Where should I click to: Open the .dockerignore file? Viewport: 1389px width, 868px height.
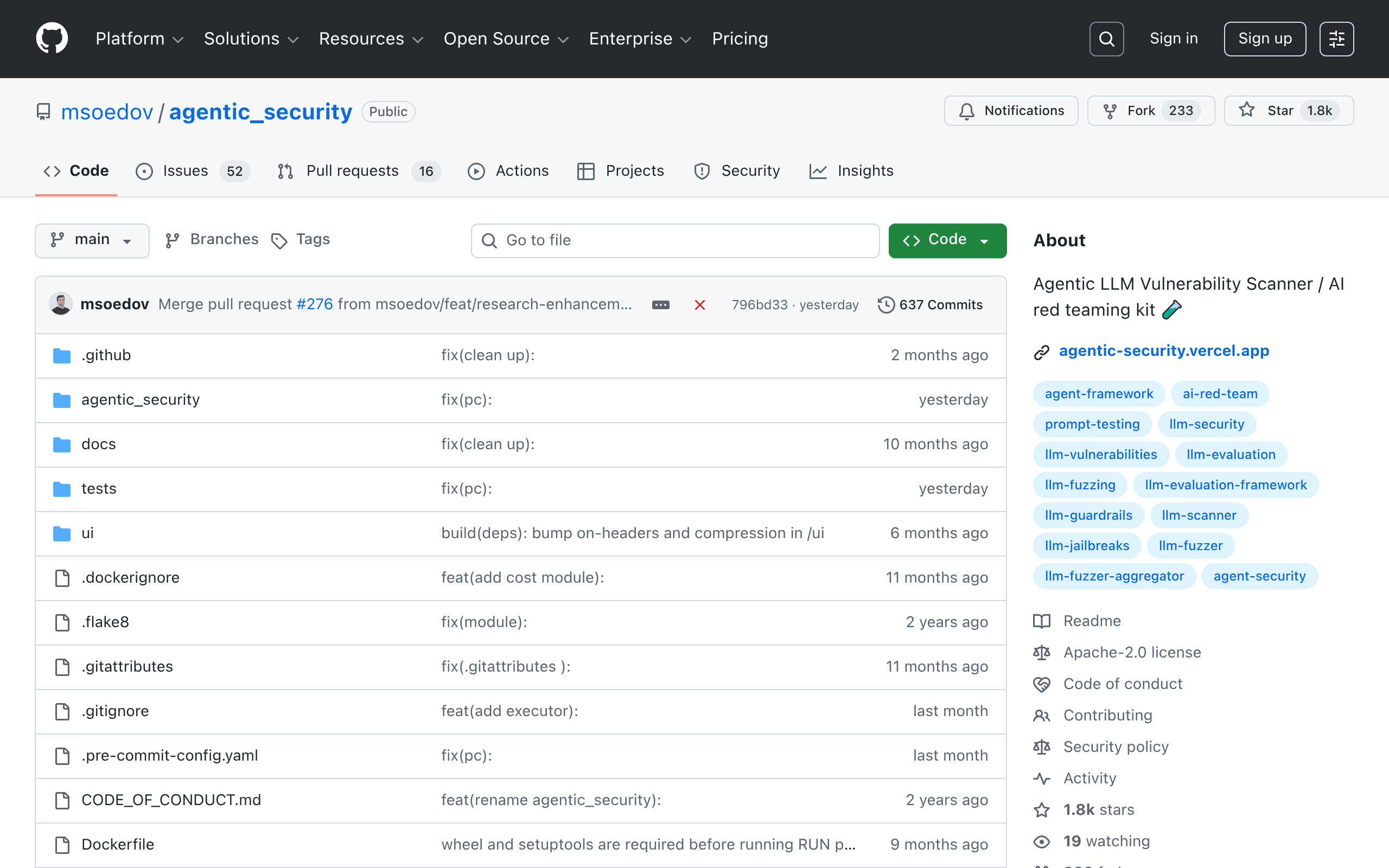(x=130, y=578)
